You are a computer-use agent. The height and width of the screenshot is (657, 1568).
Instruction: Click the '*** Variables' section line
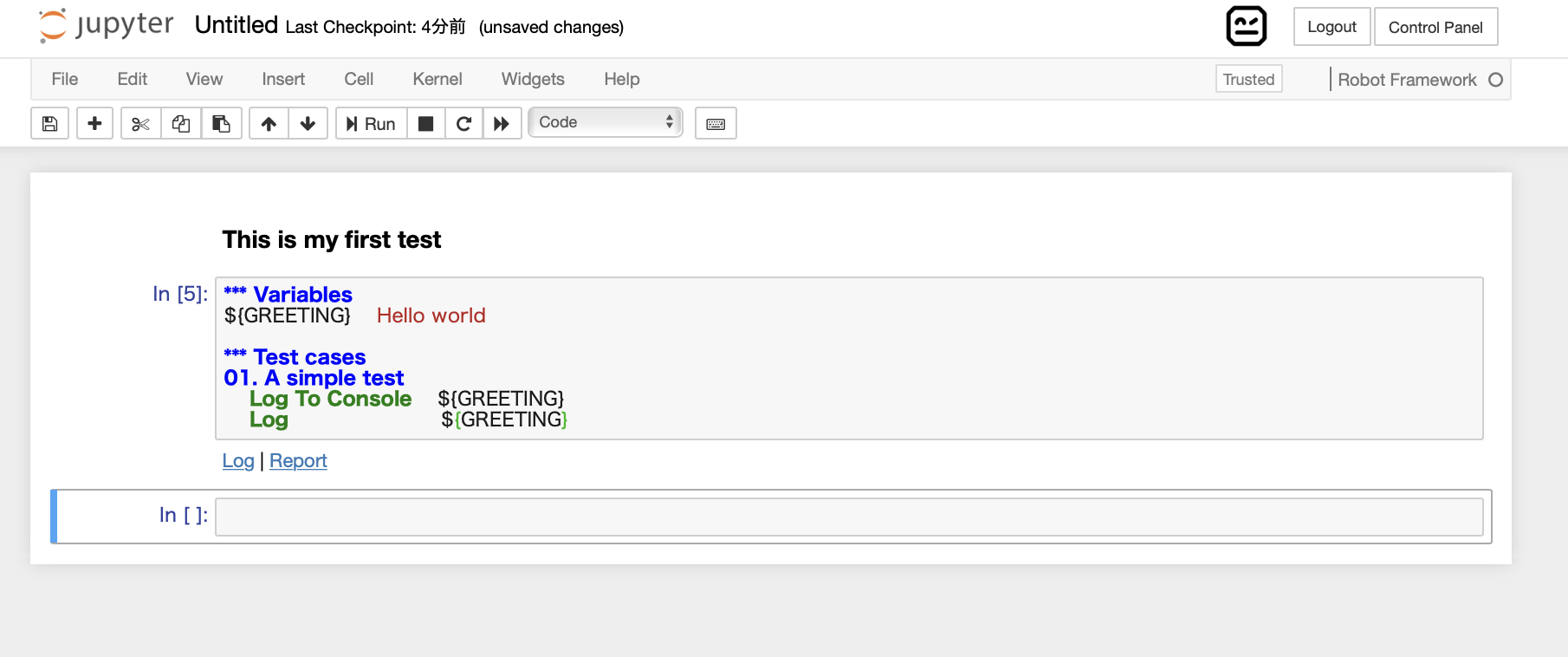(x=288, y=295)
